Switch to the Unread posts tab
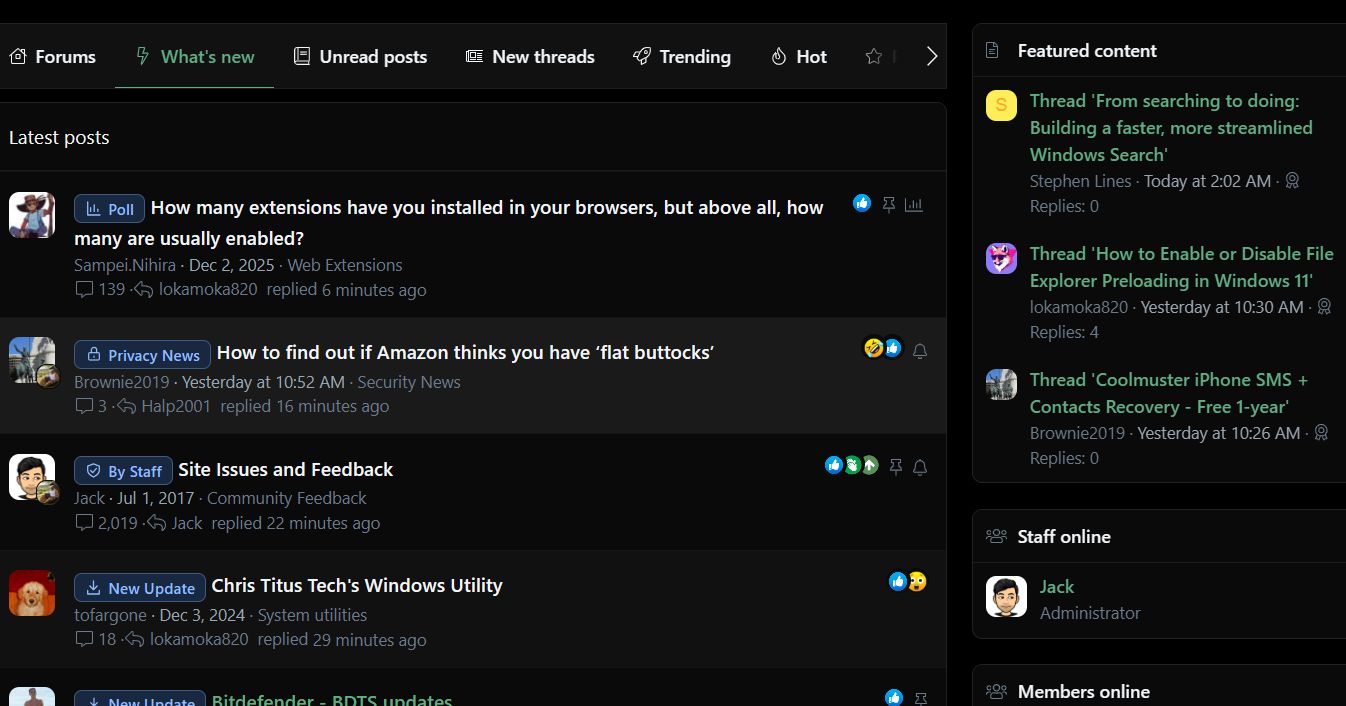This screenshot has height=706, width=1346. click(x=360, y=57)
